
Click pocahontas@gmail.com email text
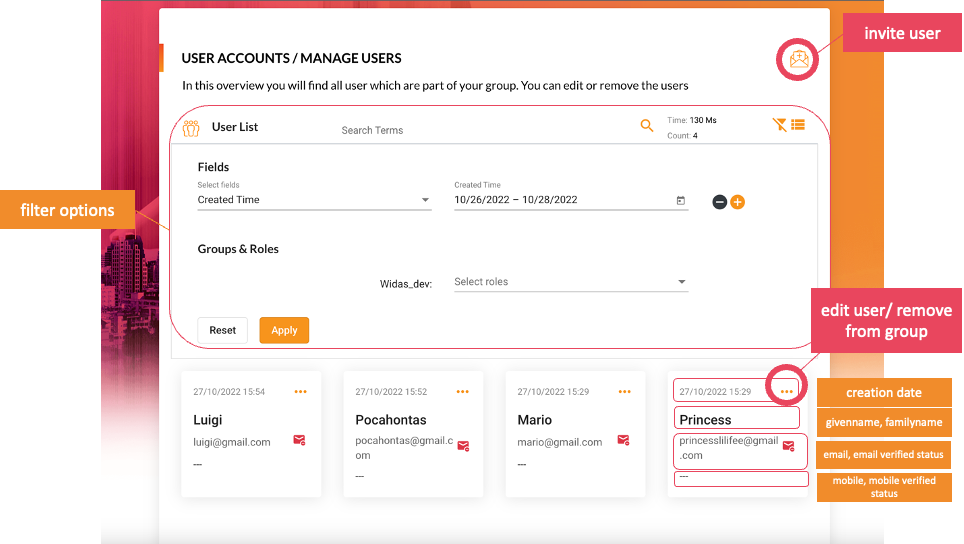click(404, 448)
